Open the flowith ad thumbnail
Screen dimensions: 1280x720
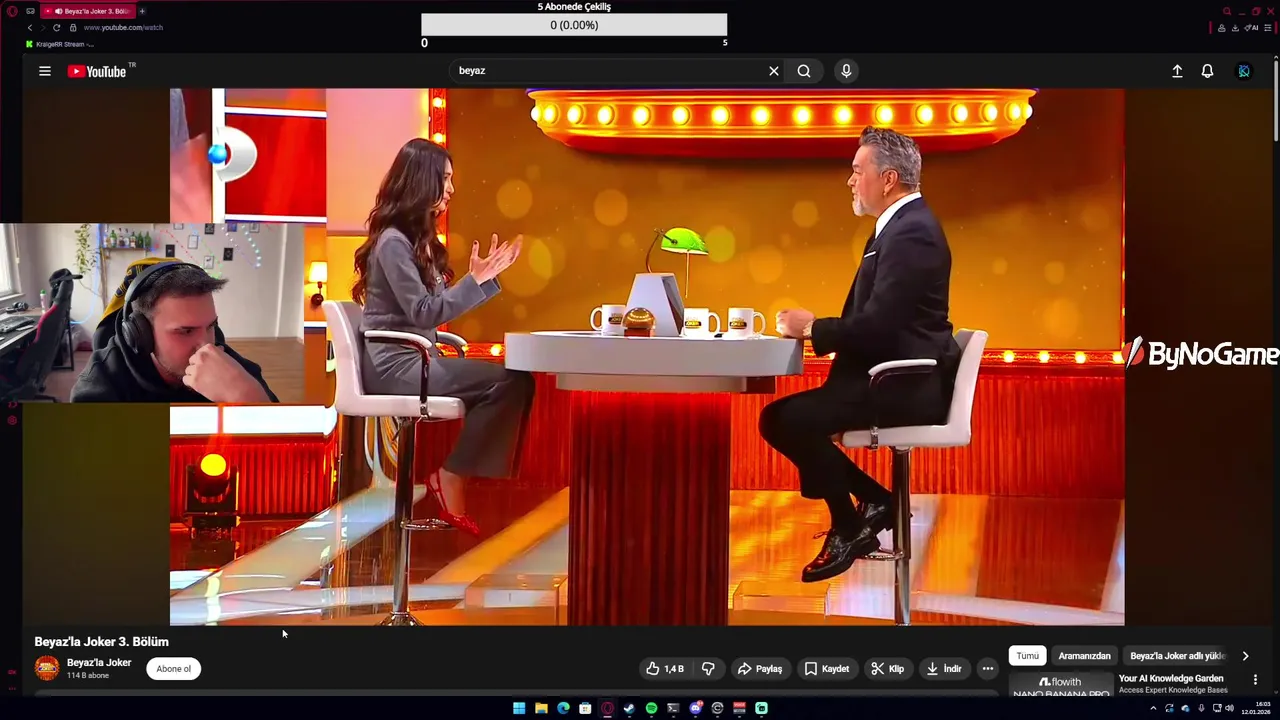click(1061, 685)
